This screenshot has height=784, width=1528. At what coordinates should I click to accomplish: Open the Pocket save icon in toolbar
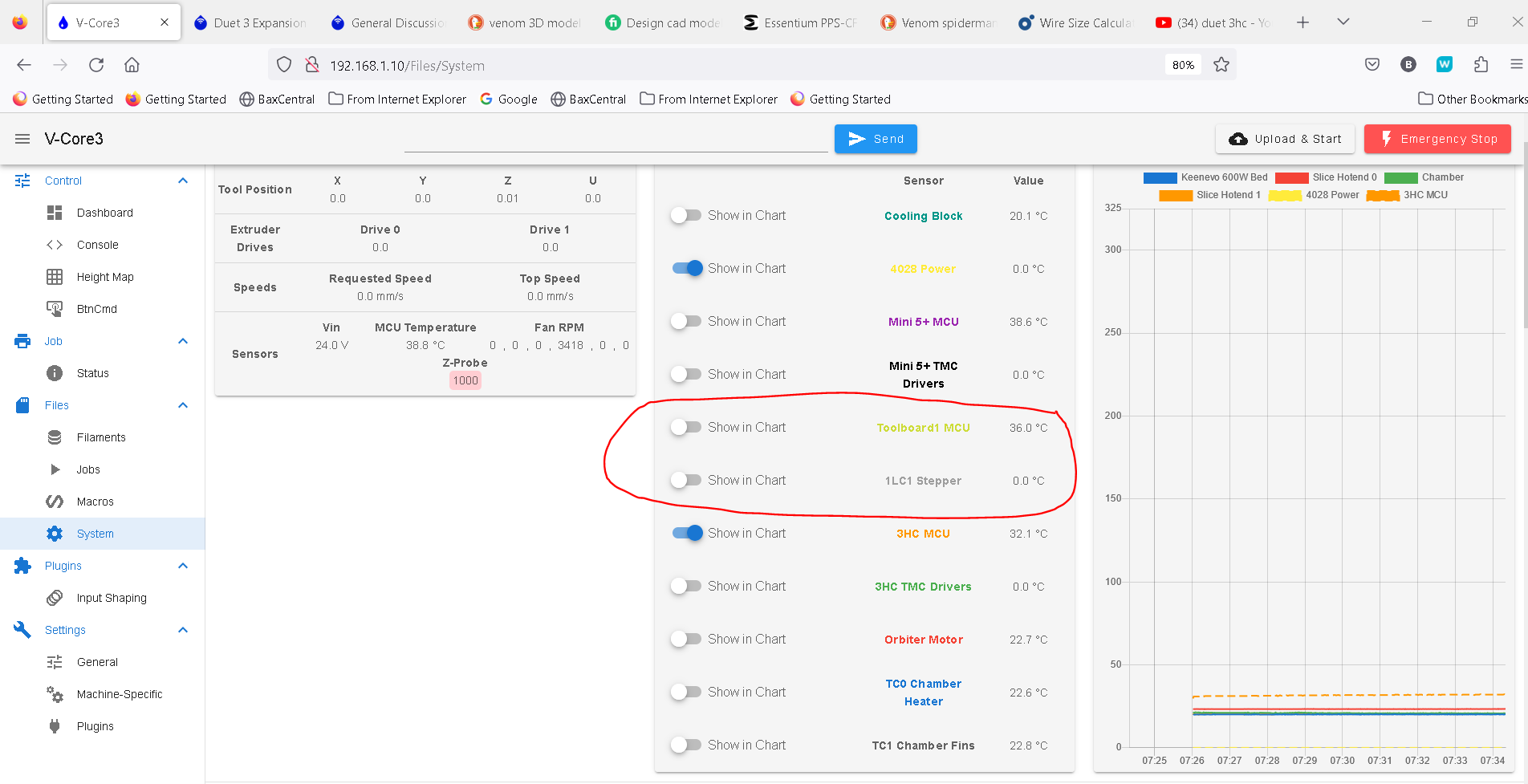click(1372, 65)
